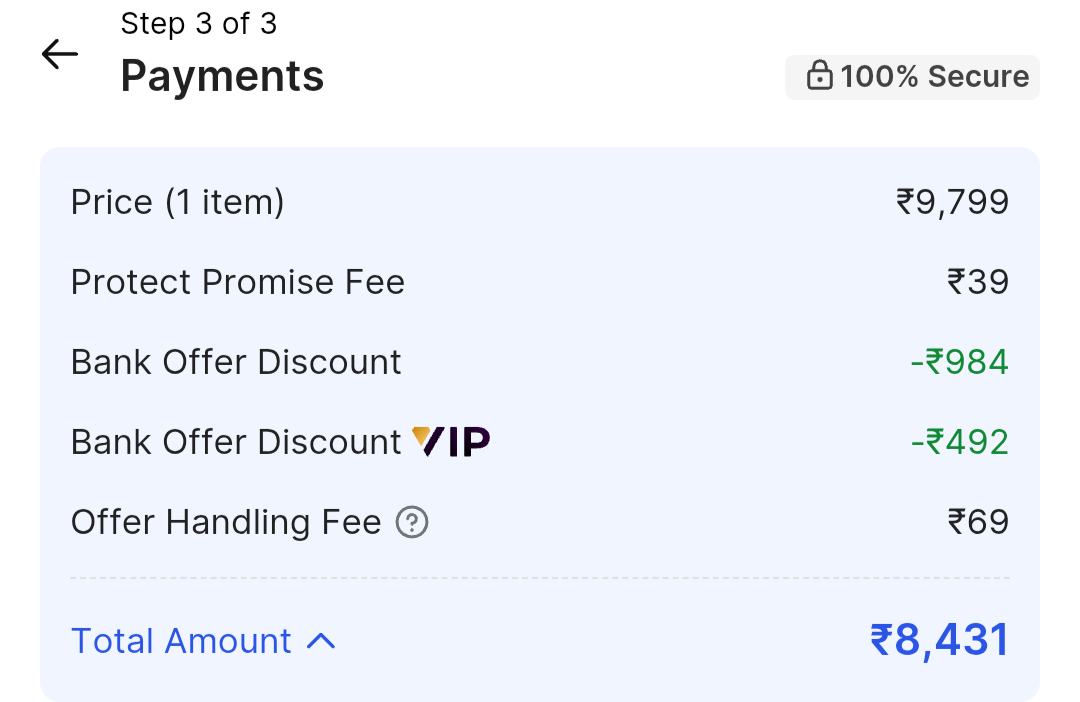
Task: Select Offer Handling Fee label text
Action: click(226, 522)
